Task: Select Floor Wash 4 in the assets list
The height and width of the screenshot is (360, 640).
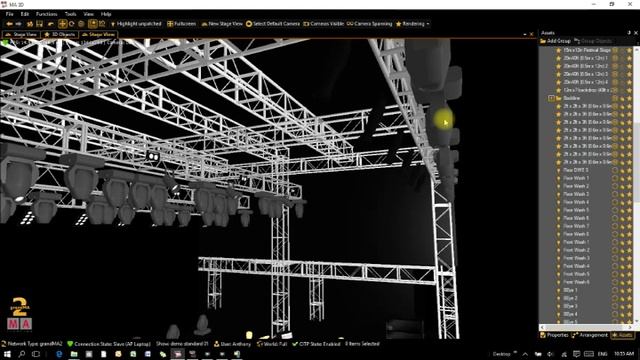Action: coord(576,202)
